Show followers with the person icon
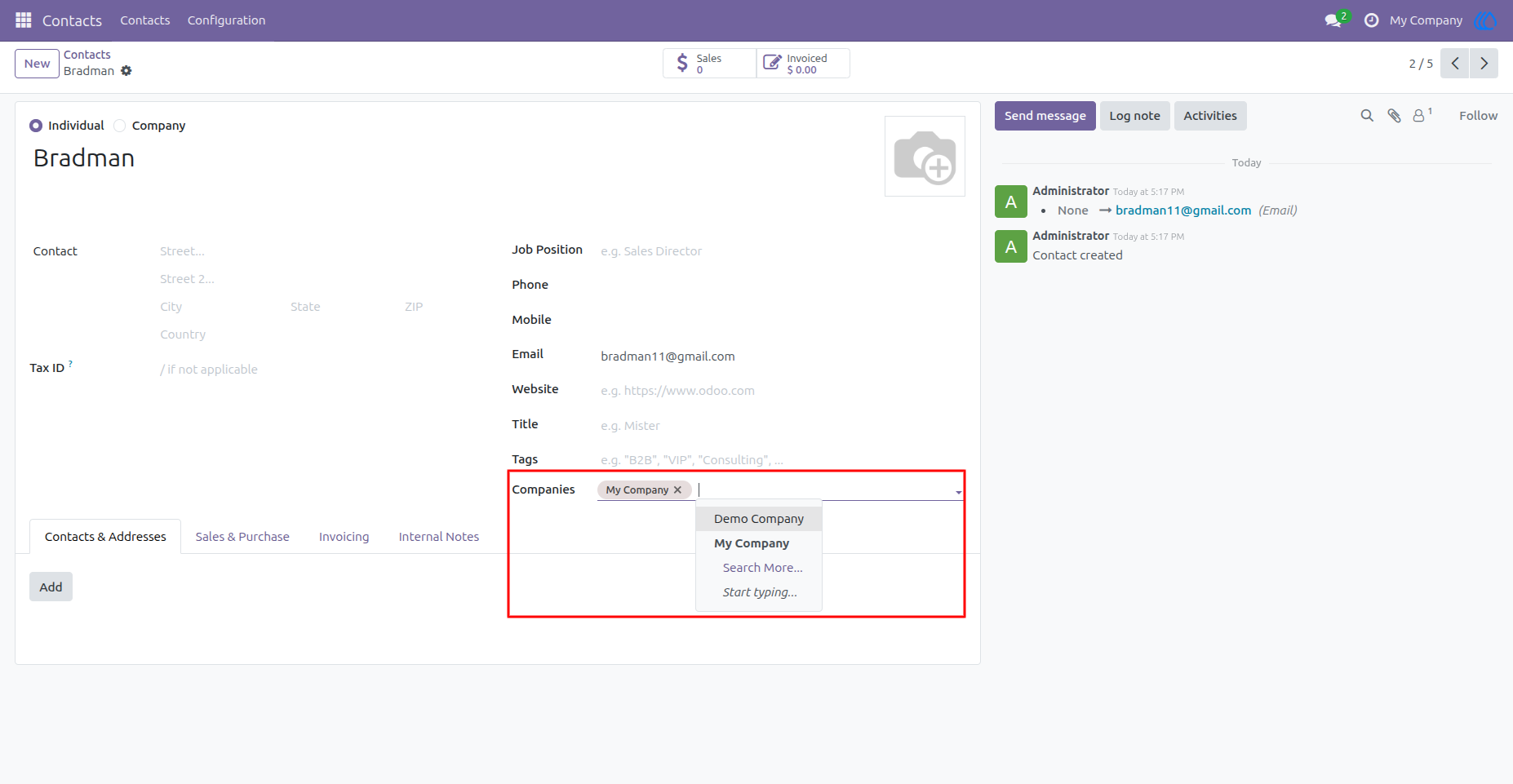Image resolution: width=1513 pixels, height=784 pixels. [x=1422, y=115]
